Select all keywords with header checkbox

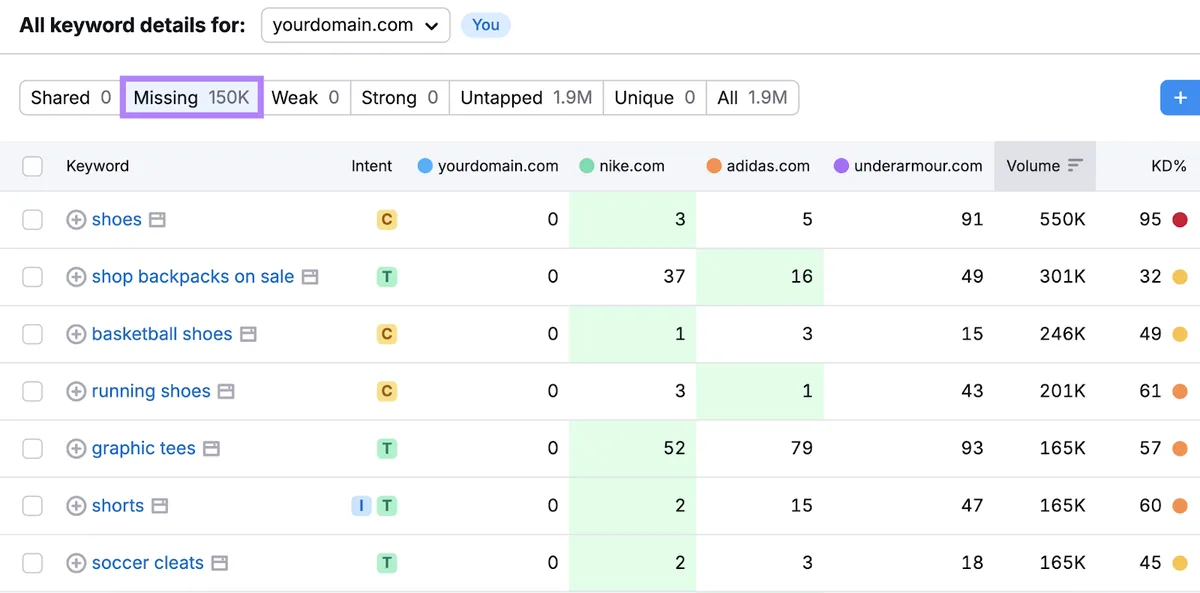click(33, 166)
